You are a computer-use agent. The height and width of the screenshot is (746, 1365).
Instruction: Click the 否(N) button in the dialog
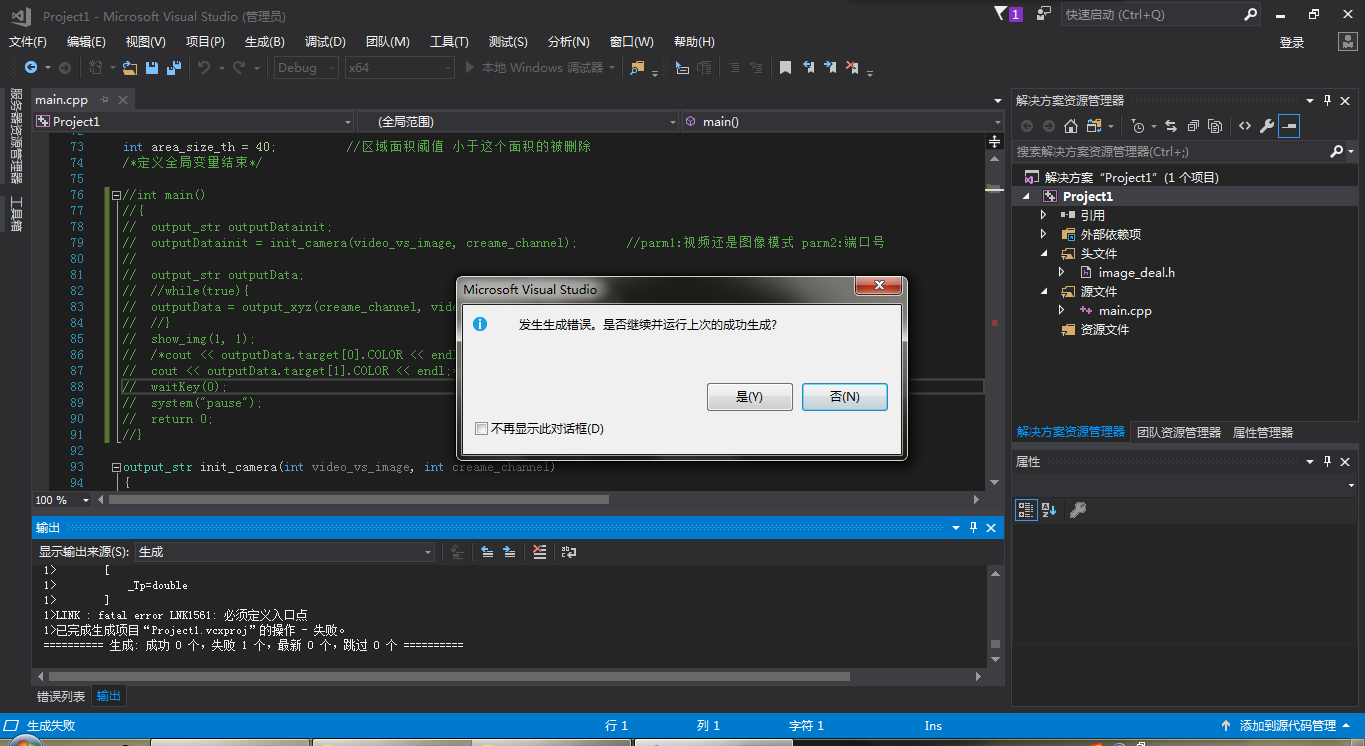844,397
